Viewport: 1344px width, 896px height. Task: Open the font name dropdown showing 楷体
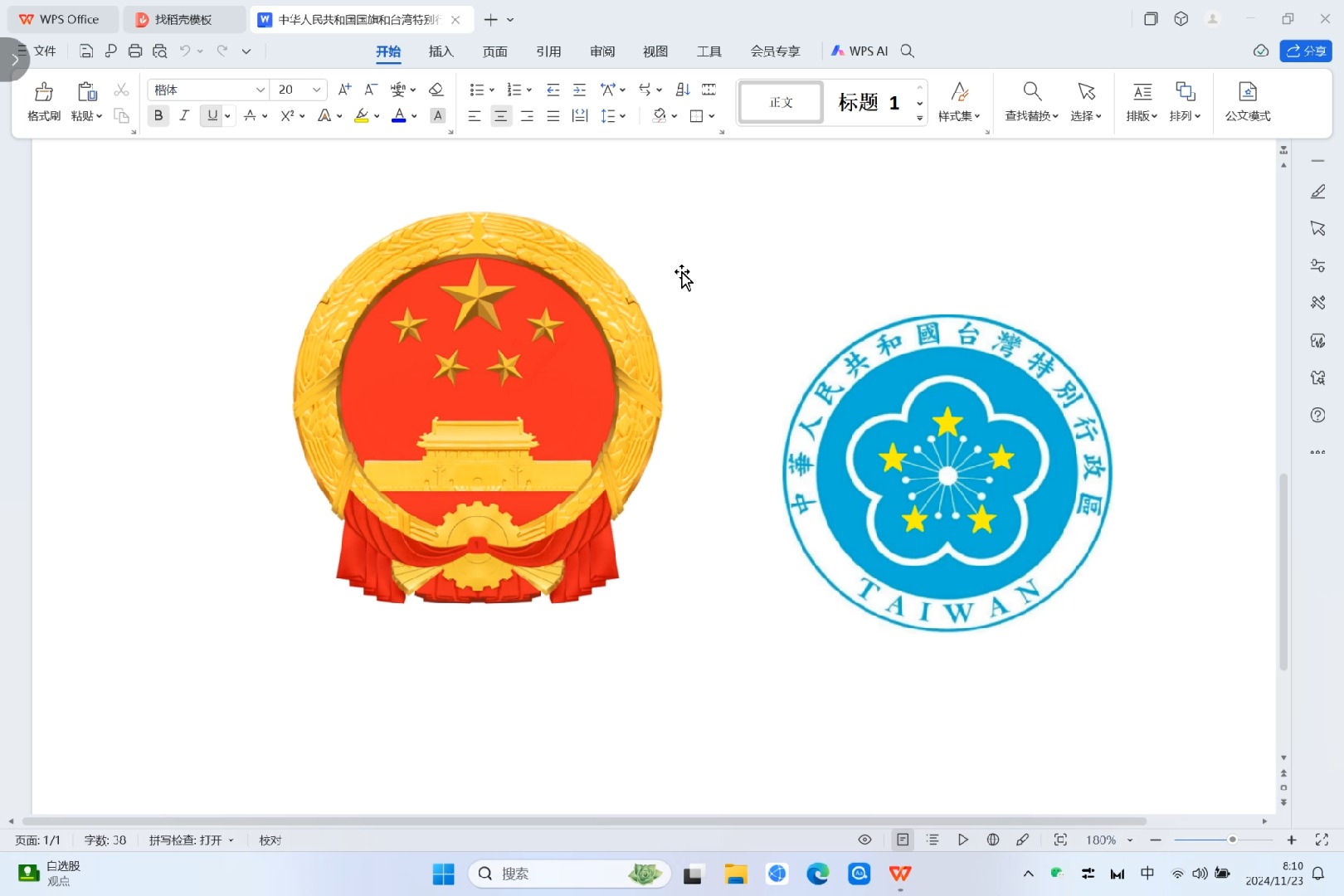(x=261, y=90)
